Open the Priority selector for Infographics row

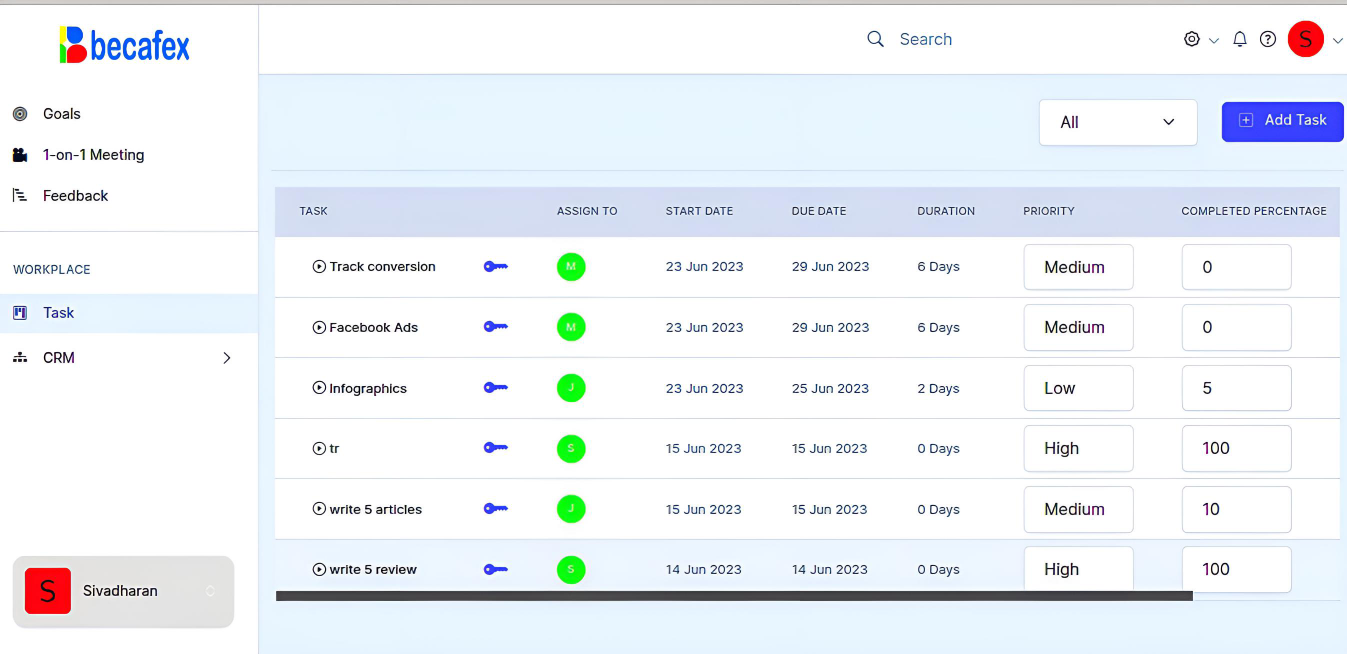pyautogui.click(x=1077, y=388)
